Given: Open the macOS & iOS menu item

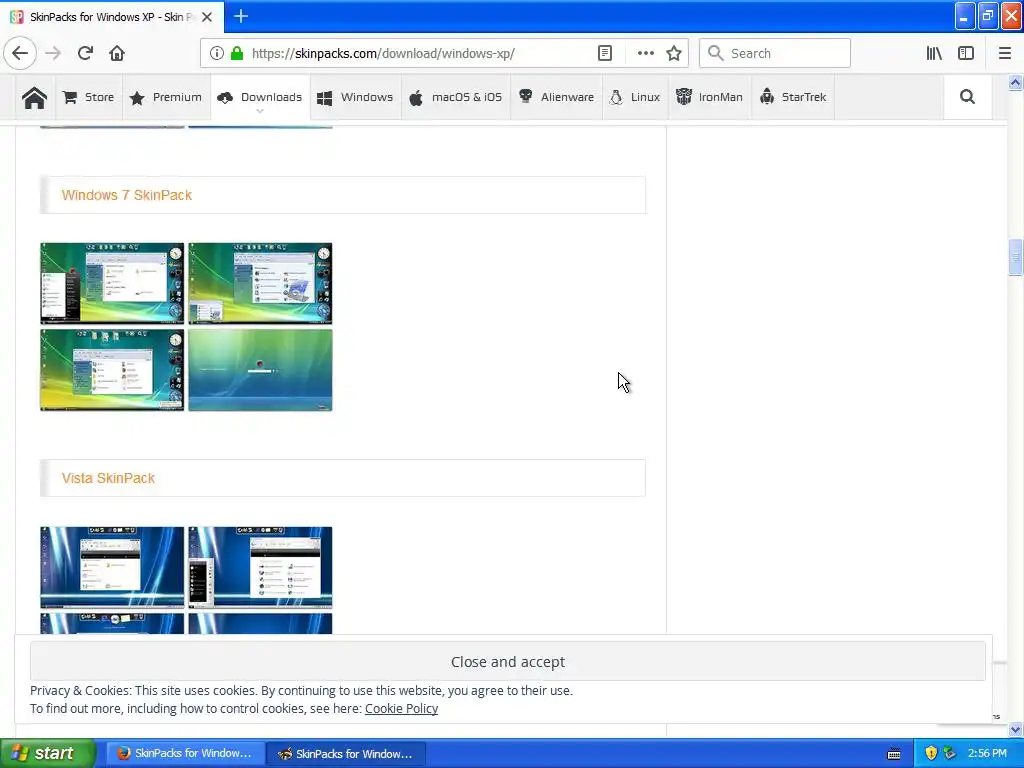Looking at the screenshot, I should tap(456, 97).
